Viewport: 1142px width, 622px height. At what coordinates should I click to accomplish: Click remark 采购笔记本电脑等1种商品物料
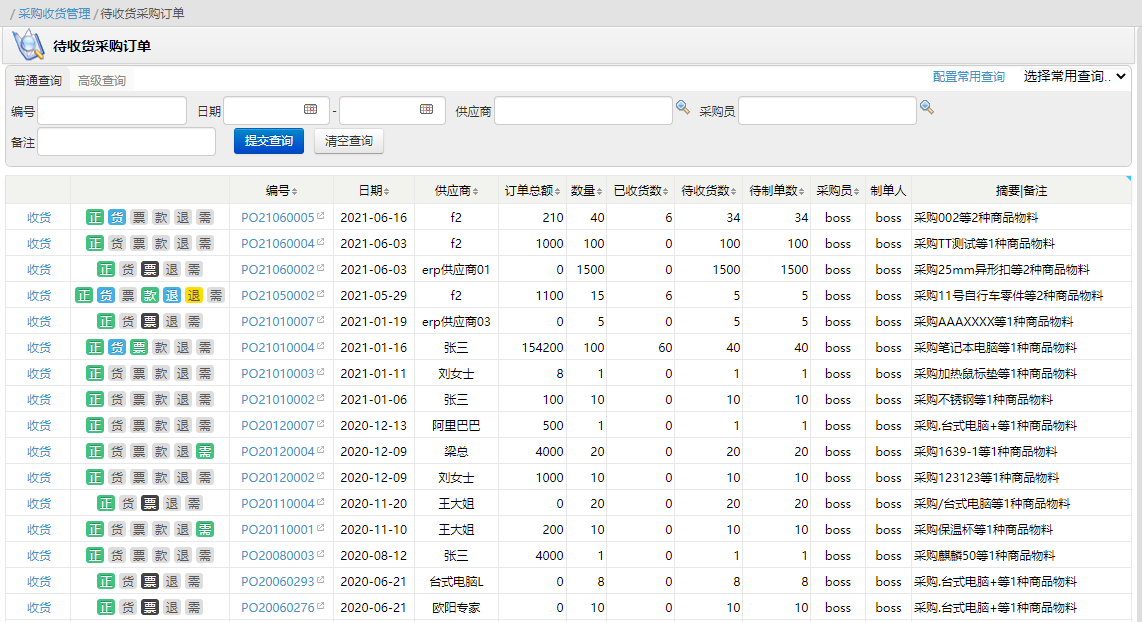coord(995,347)
